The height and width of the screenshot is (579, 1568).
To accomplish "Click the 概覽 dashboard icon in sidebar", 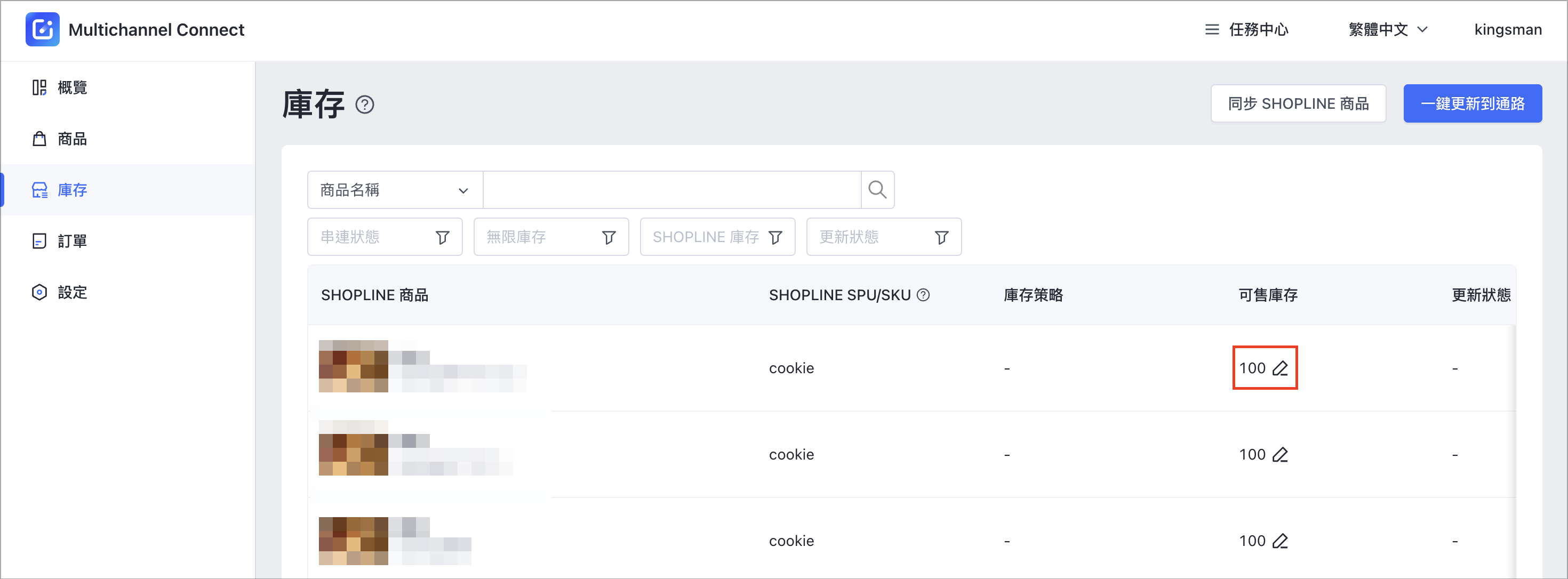I will click(x=39, y=87).
